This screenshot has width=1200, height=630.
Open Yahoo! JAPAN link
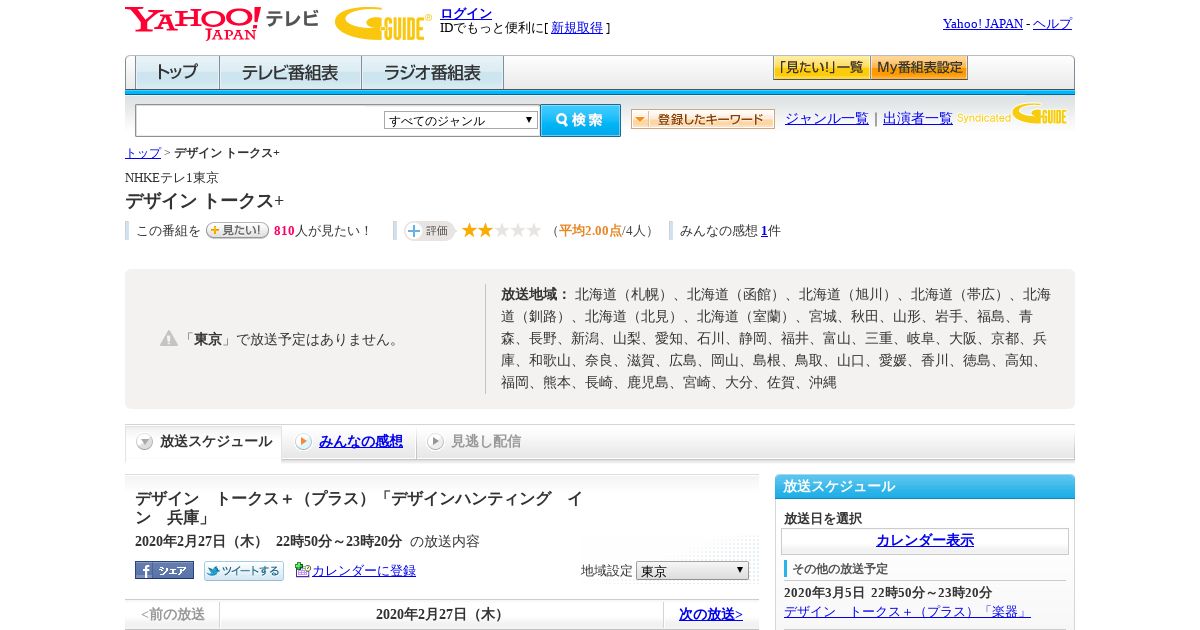point(983,23)
